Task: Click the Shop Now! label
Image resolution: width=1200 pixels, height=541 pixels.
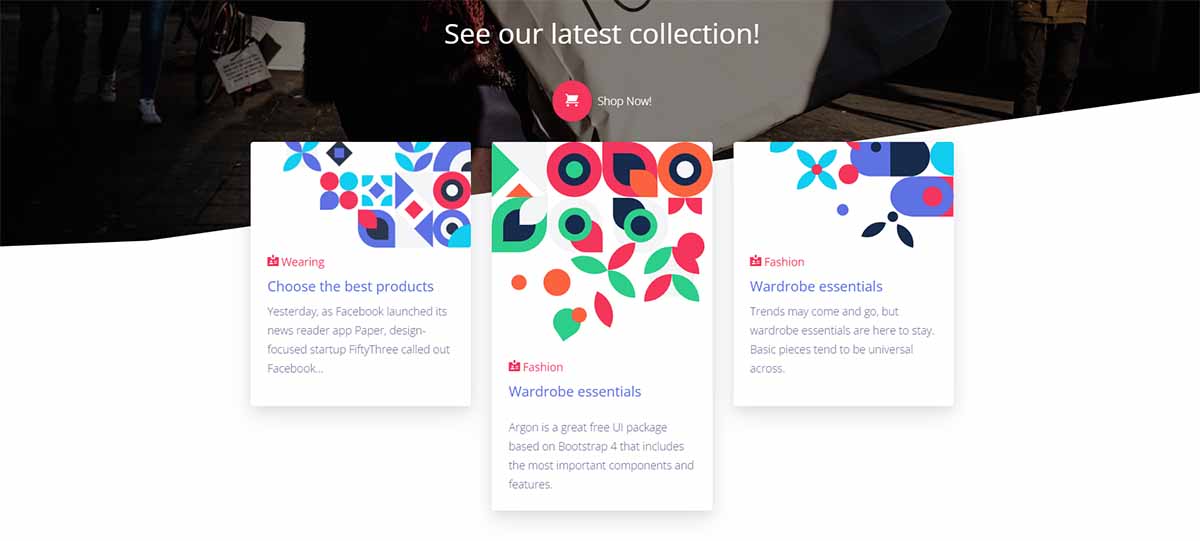Action: tap(624, 101)
